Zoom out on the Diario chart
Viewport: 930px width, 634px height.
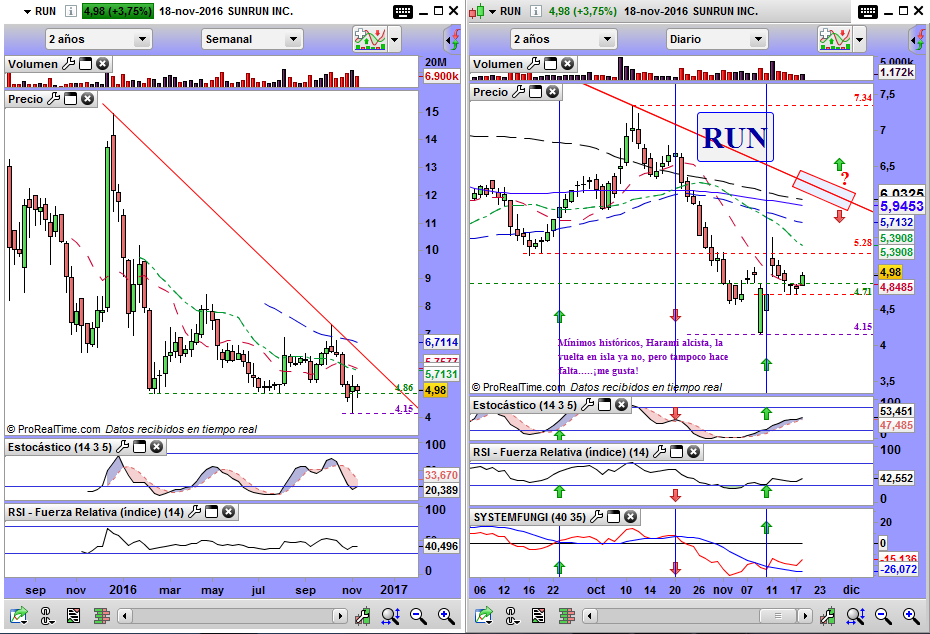point(883,616)
